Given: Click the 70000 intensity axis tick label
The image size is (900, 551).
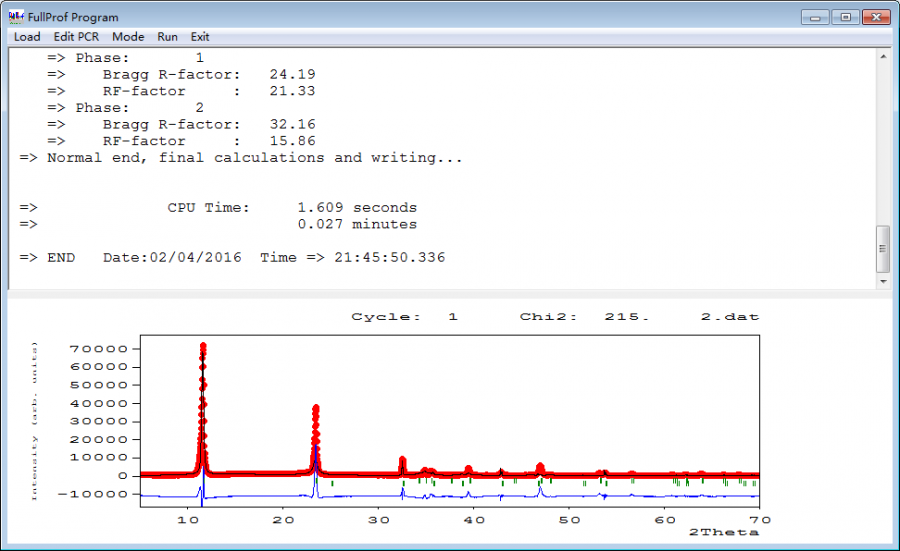Looking at the screenshot, I should (x=99, y=349).
